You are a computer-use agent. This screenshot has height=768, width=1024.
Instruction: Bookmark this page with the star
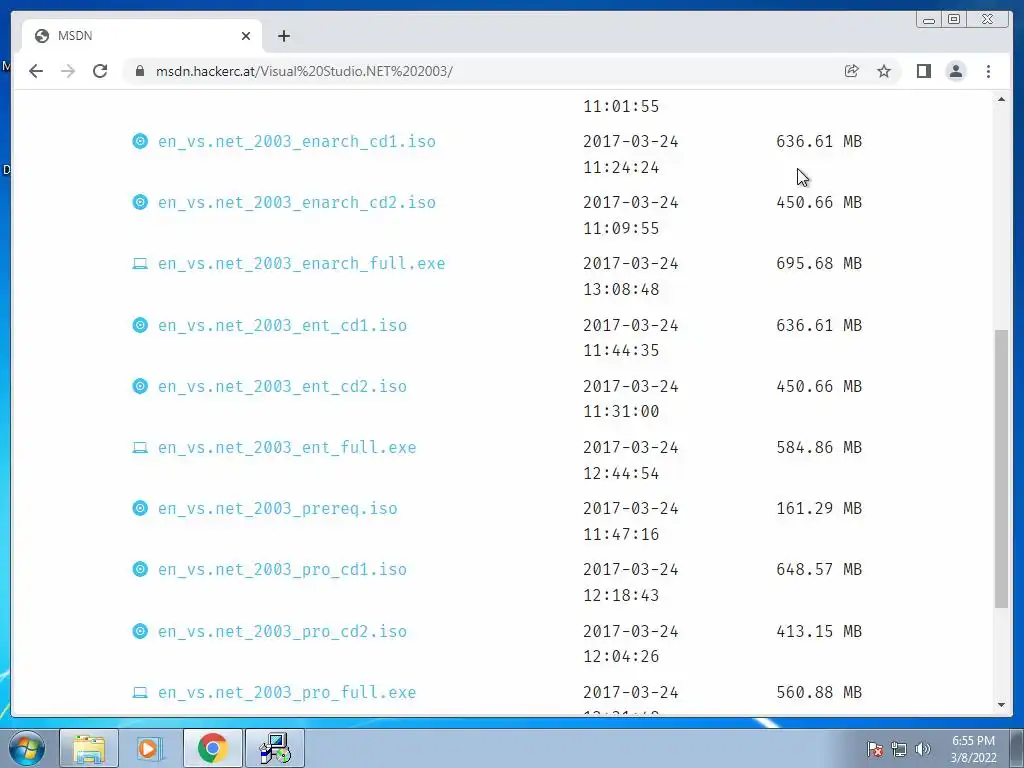pos(884,71)
